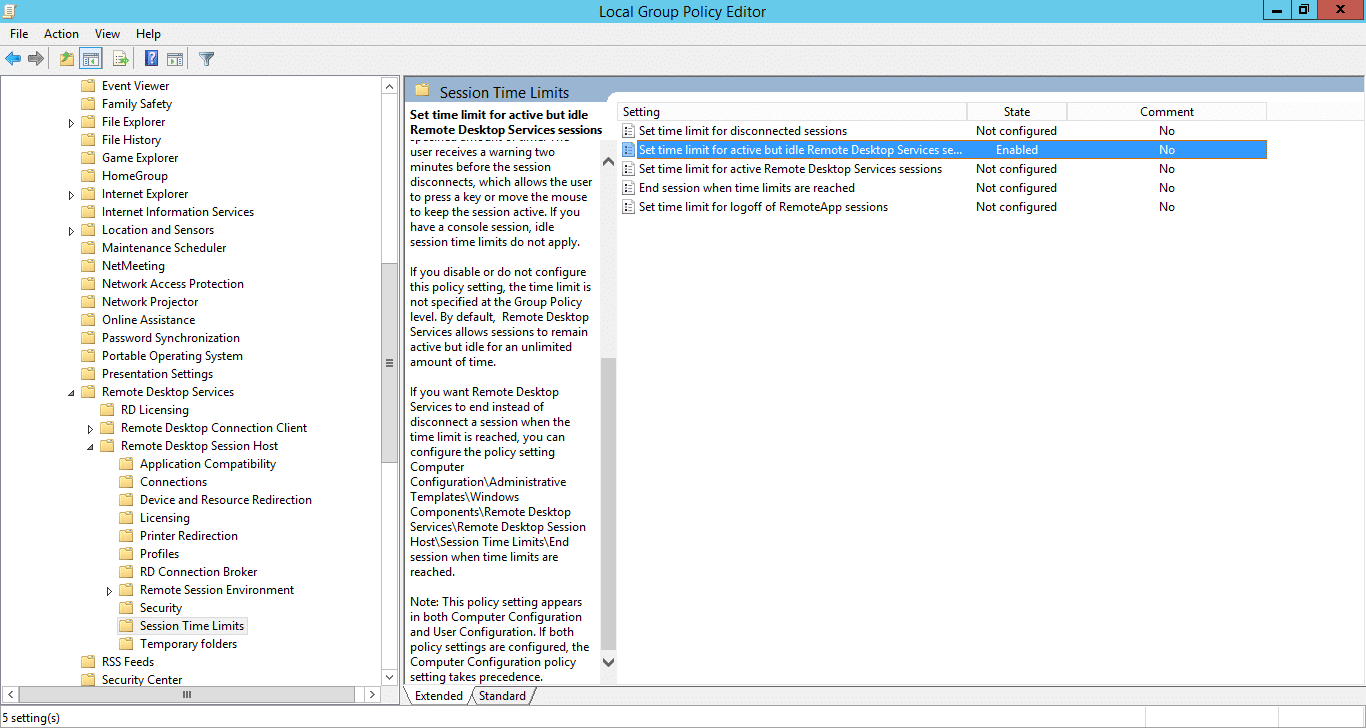Open the Help toolbar icon
Viewport: 1366px width, 728px height.
coord(151,59)
